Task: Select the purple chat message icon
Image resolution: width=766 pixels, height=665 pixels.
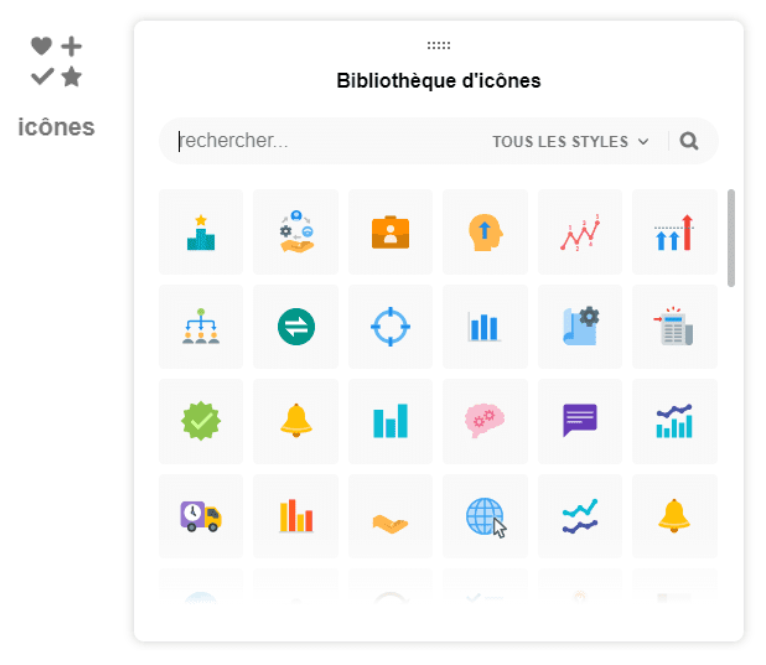Action: point(580,421)
